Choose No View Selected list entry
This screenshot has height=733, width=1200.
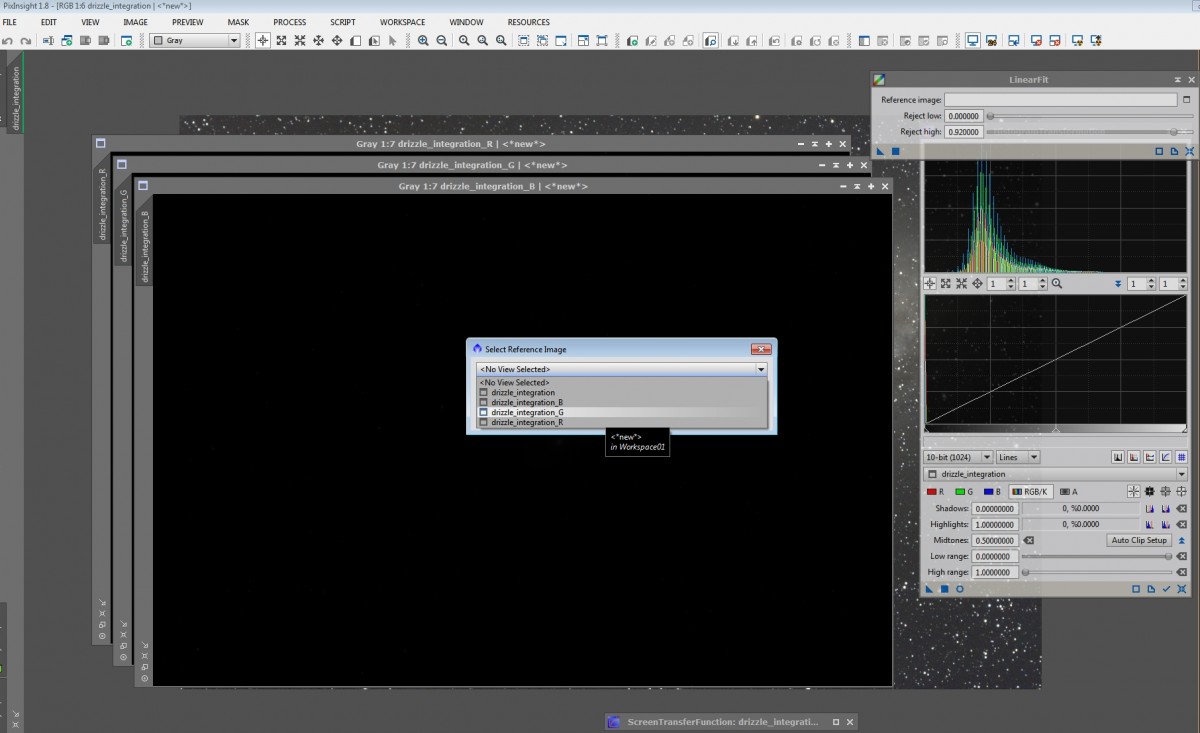pyautogui.click(x=622, y=382)
